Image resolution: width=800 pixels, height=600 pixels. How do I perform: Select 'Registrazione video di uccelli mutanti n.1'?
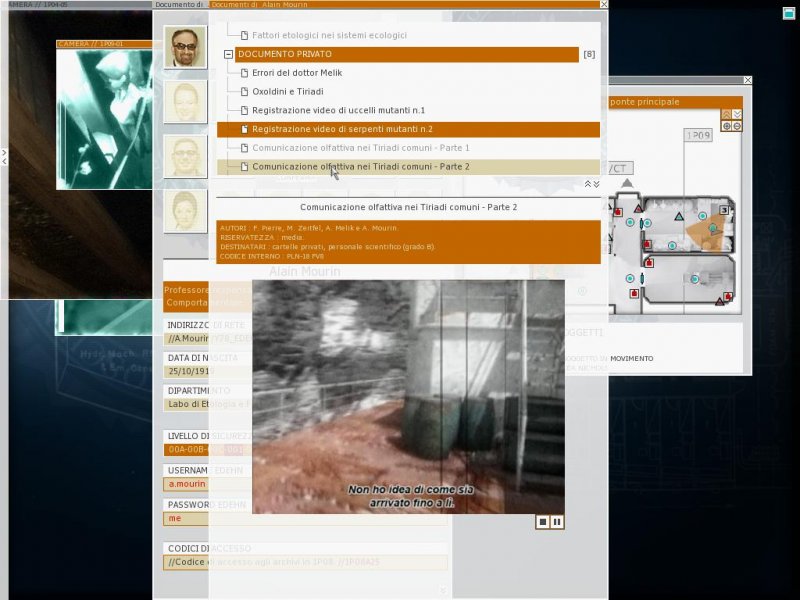338,110
